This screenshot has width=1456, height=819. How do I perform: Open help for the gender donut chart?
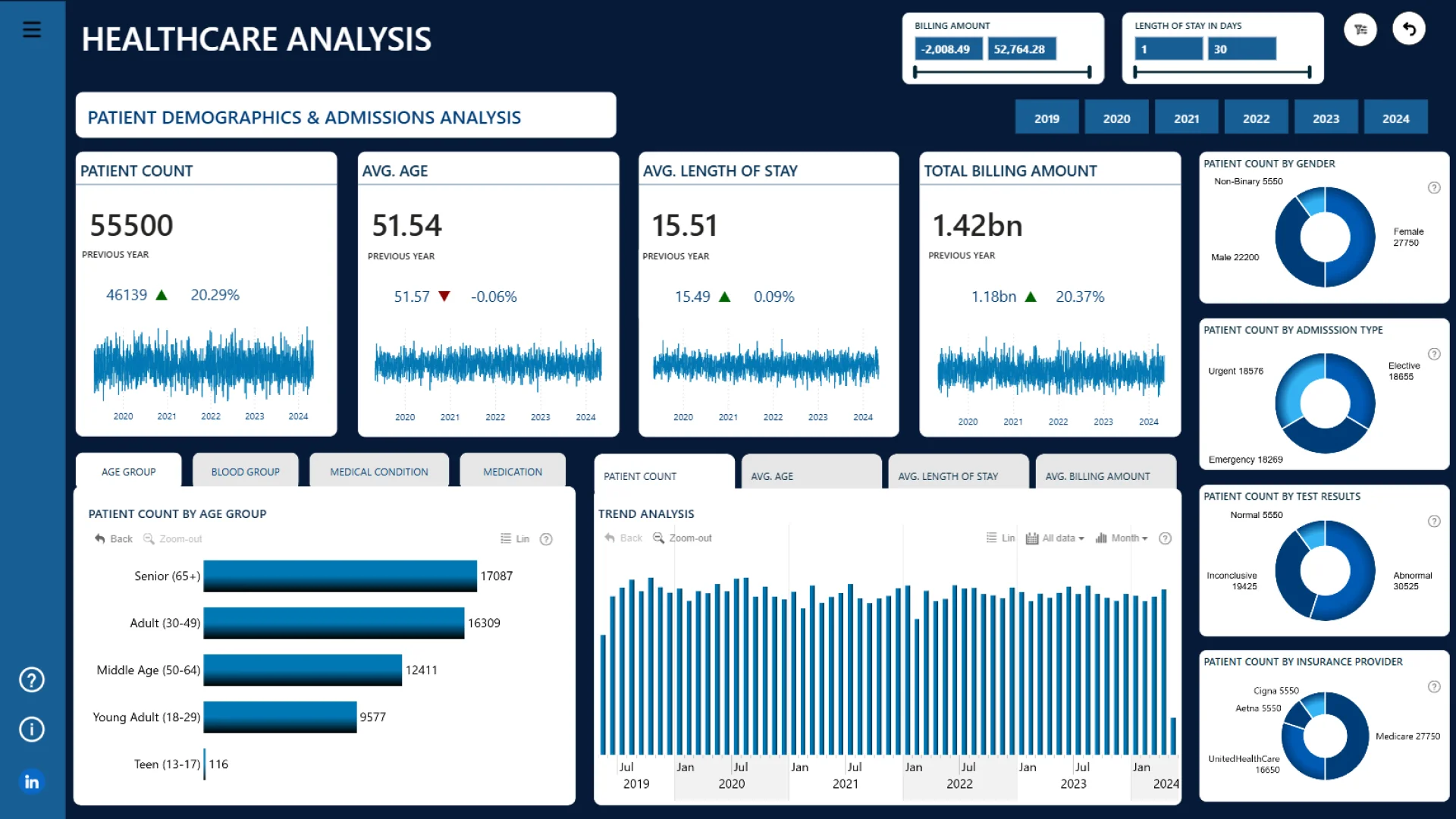1434,188
